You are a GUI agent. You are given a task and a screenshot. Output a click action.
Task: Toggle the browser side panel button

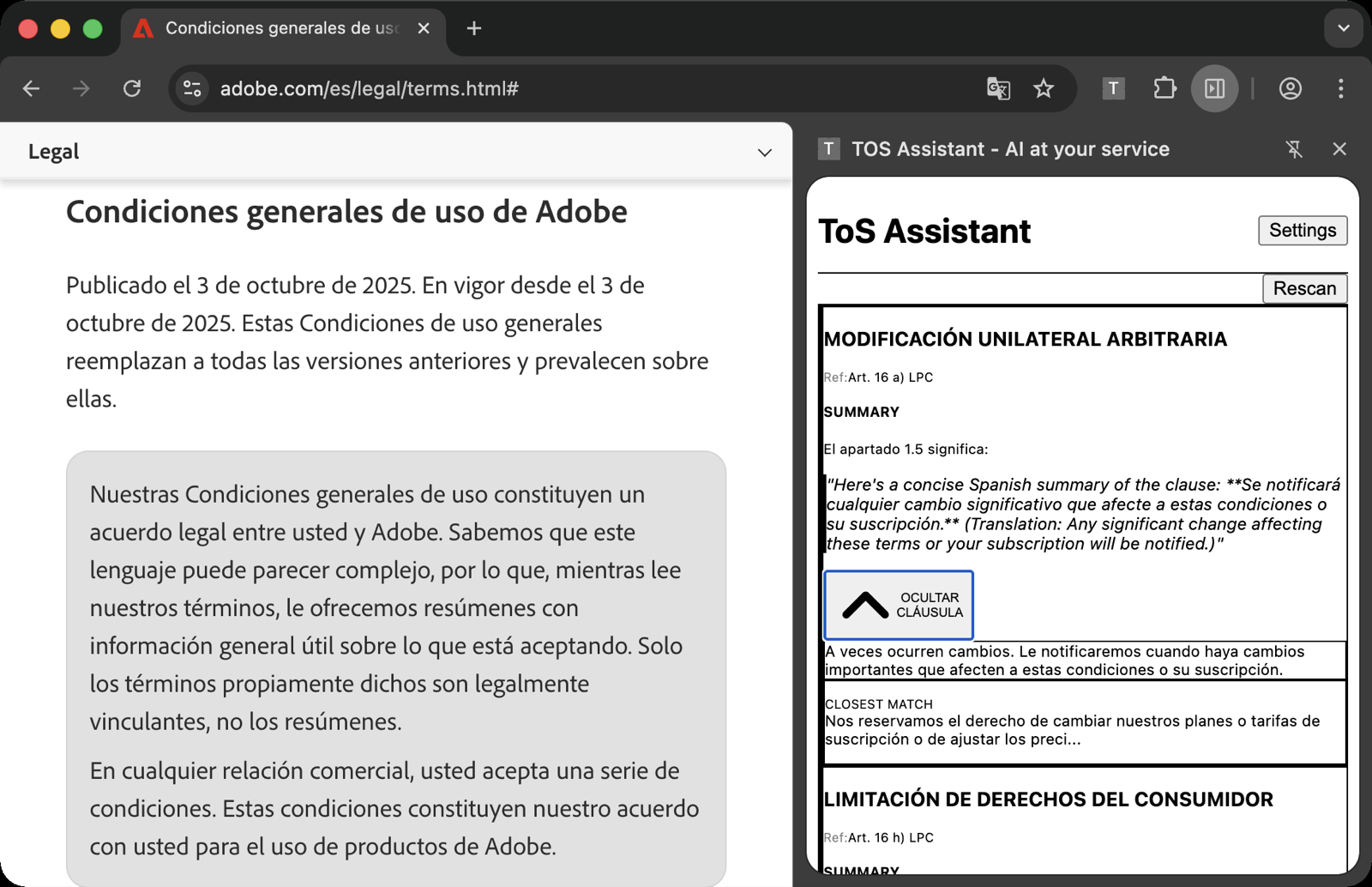pos(1214,88)
